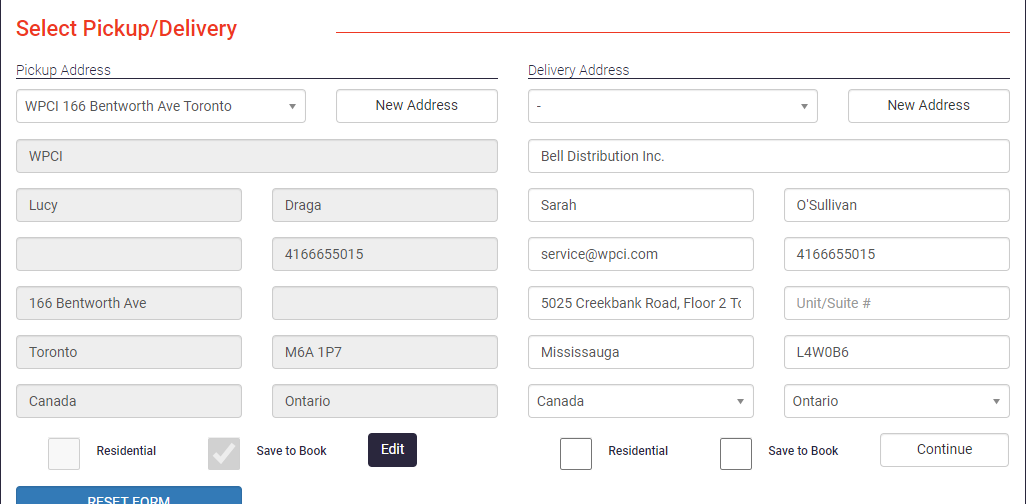Click the 5025 Creekbank Road address field
This screenshot has height=504, width=1026.
click(x=641, y=303)
